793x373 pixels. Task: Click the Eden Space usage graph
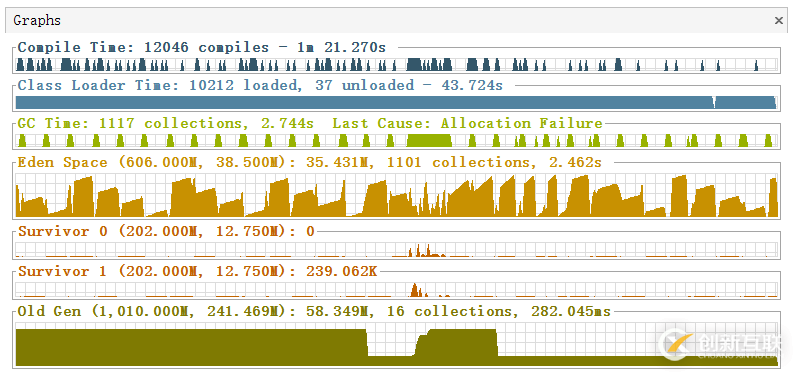click(x=397, y=196)
